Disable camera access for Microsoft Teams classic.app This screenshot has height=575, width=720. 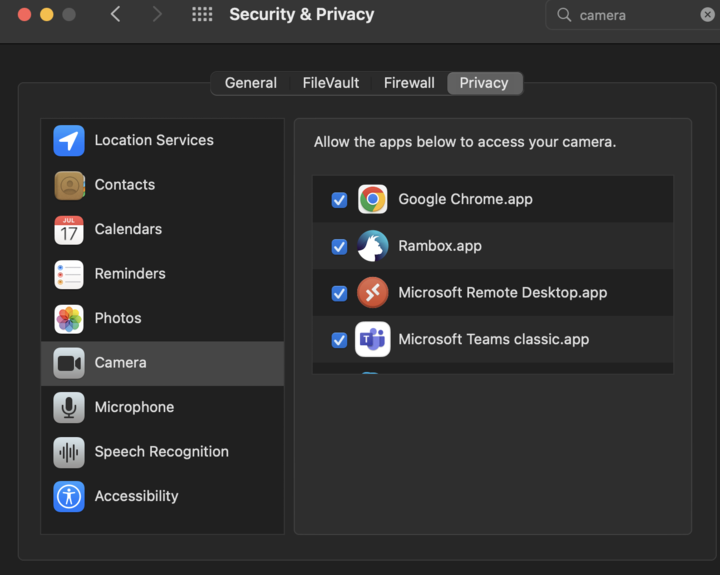[x=339, y=340]
